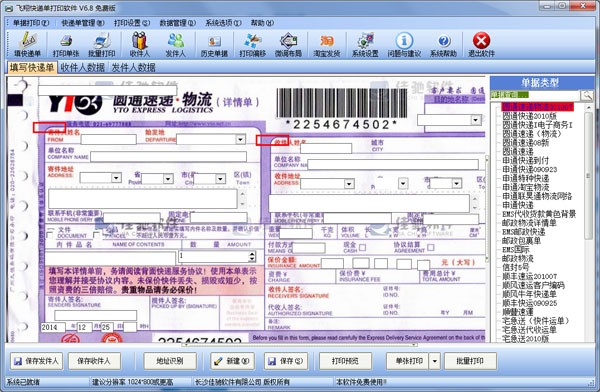
Task: Click the bottom 批量打印 button
Action: [x=470, y=361]
